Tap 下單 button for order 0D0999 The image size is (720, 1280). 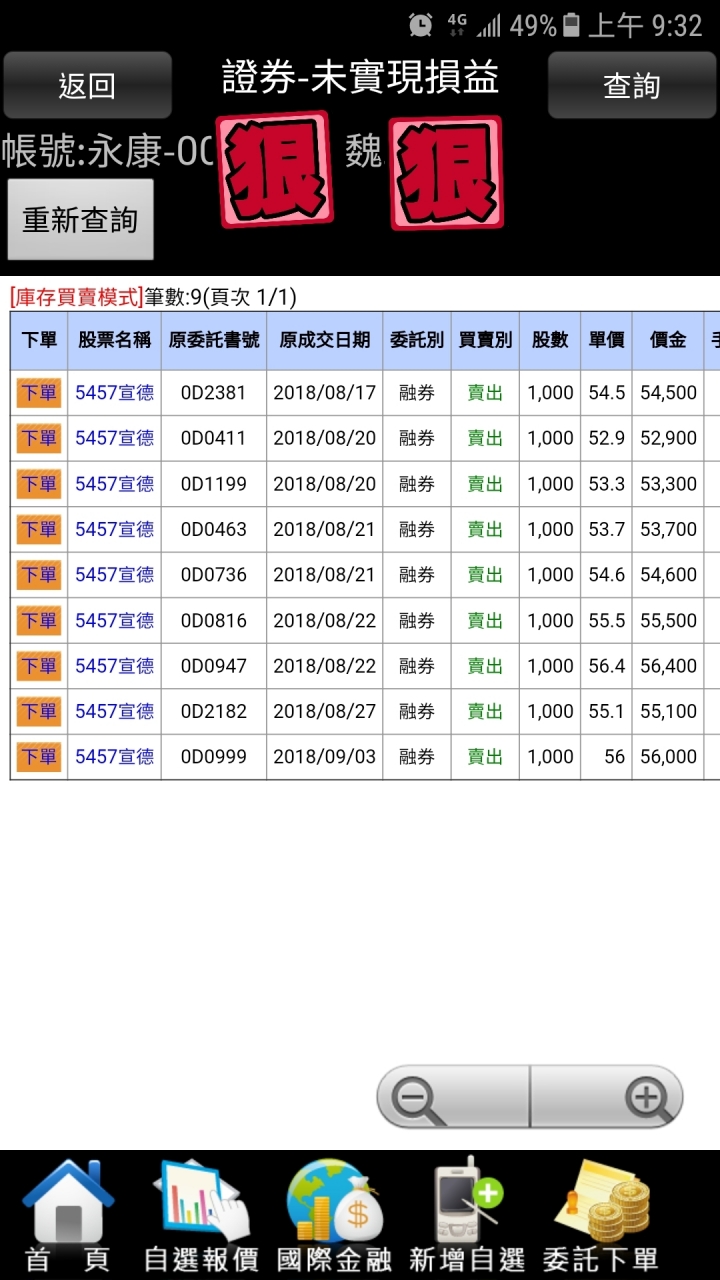[x=39, y=757]
